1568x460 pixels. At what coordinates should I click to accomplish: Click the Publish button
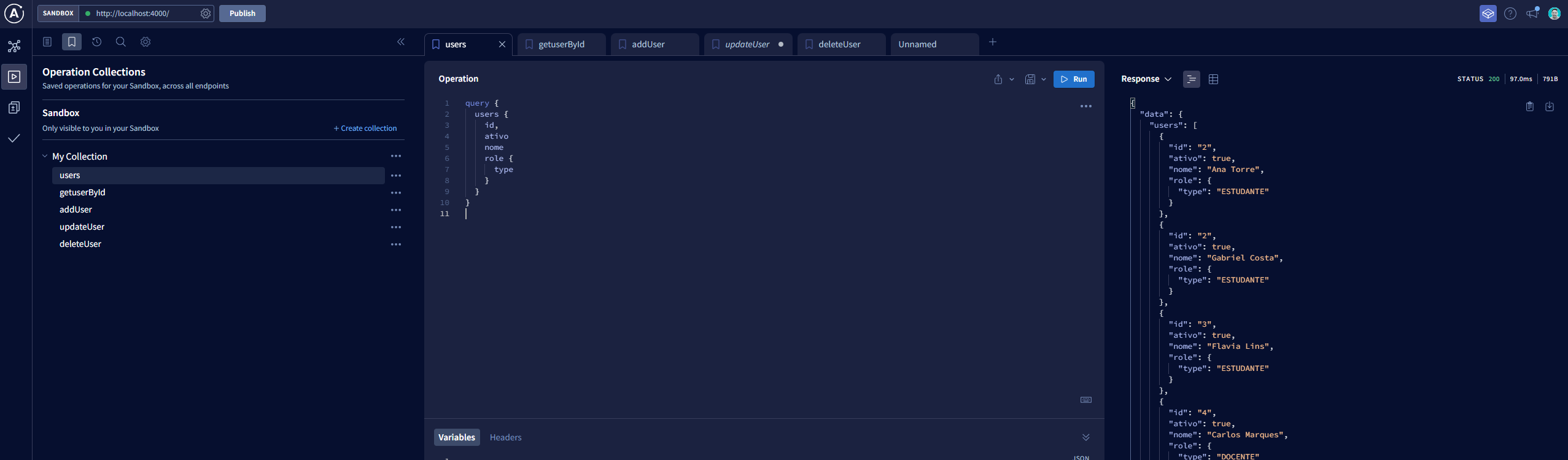[x=243, y=14]
